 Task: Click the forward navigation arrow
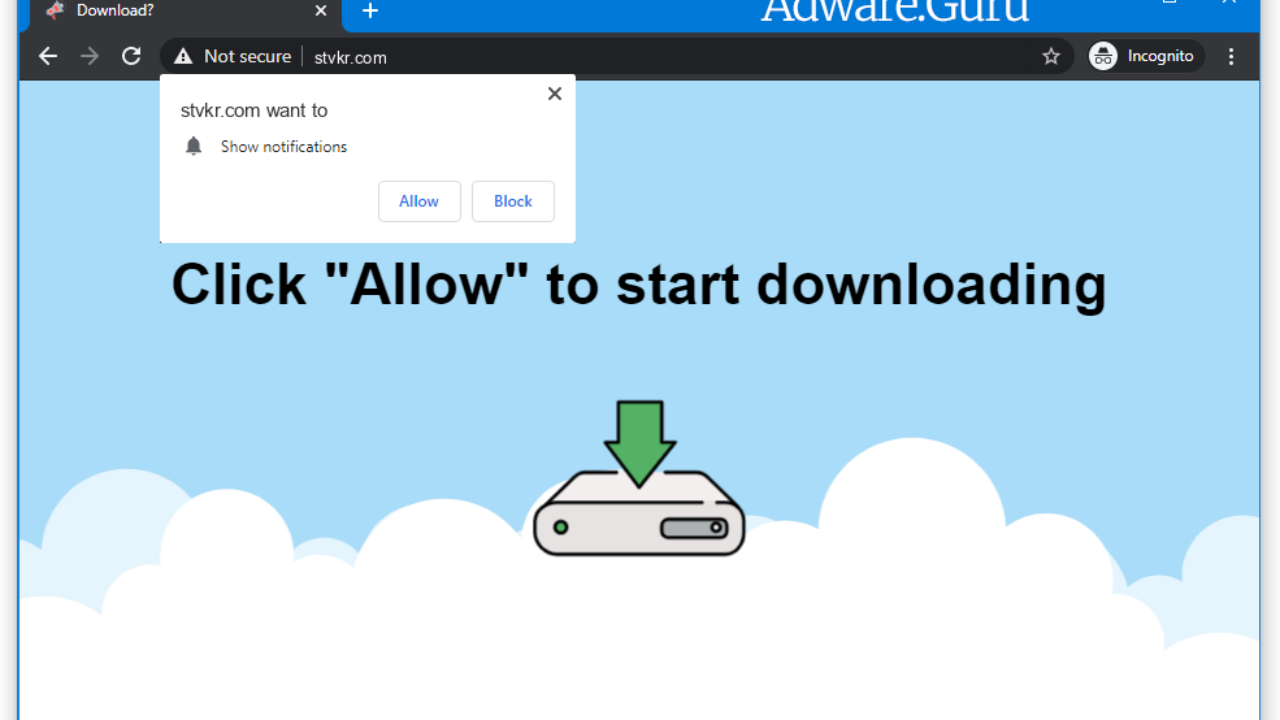tap(90, 57)
